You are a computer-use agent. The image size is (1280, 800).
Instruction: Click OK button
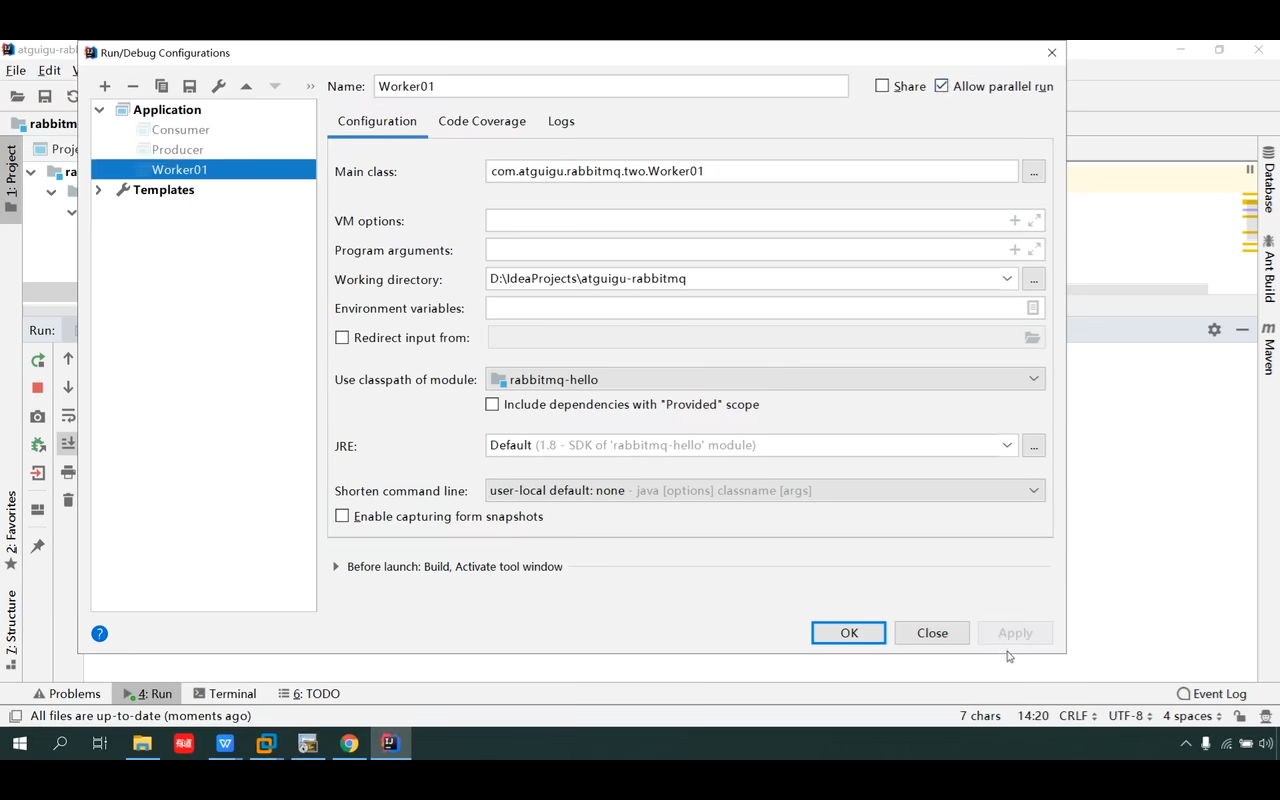(849, 633)
